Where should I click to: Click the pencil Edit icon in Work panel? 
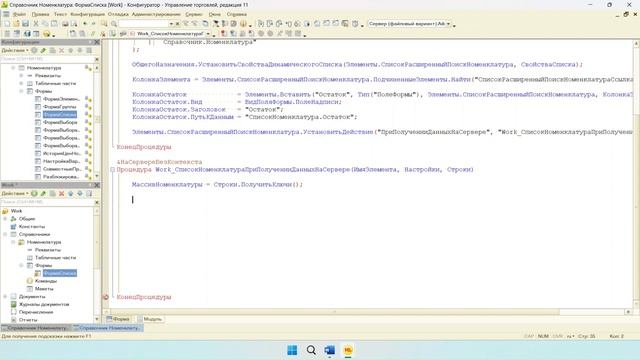[x=43, y=193]
